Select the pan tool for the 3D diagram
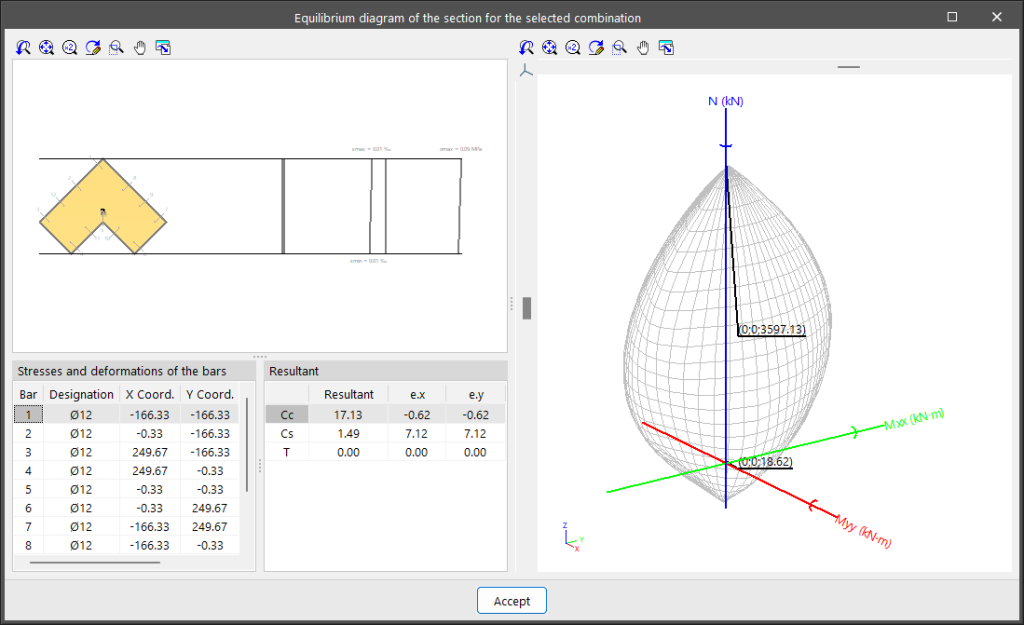 tap(643, 47)
